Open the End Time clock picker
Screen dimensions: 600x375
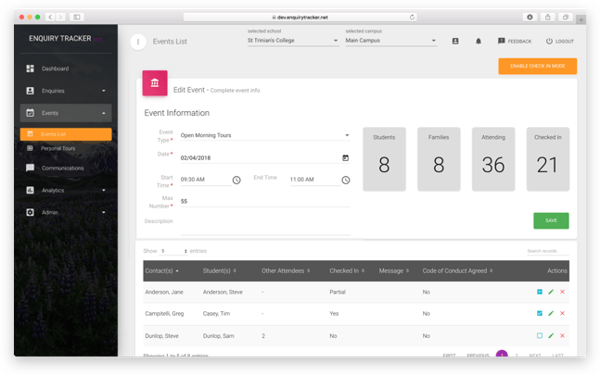point(346,180)
